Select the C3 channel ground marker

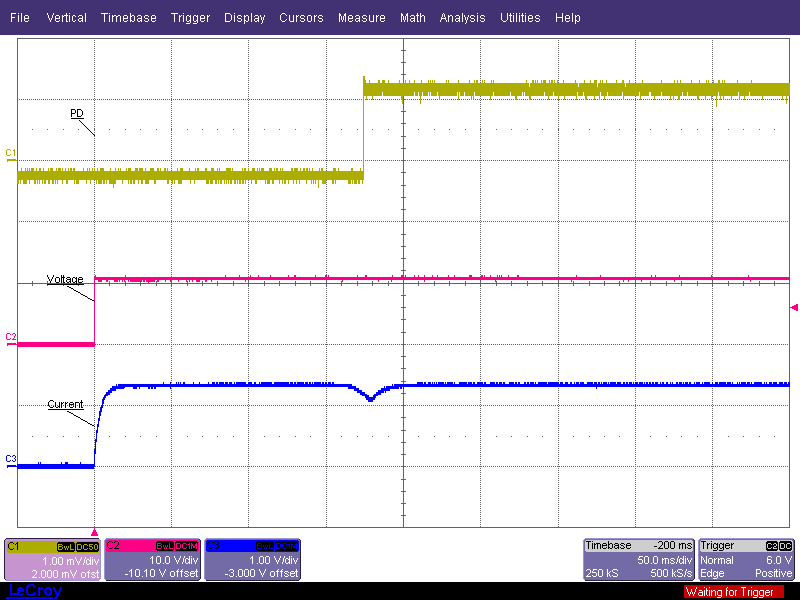click(11, 459)
